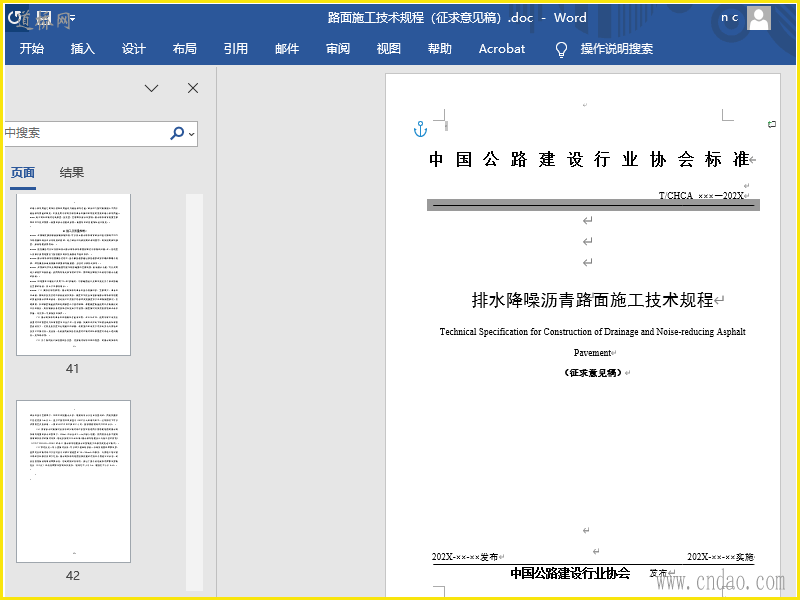Close the navigation pane
The height and width of the screenshot is (600, 800).
coord(193,88)
